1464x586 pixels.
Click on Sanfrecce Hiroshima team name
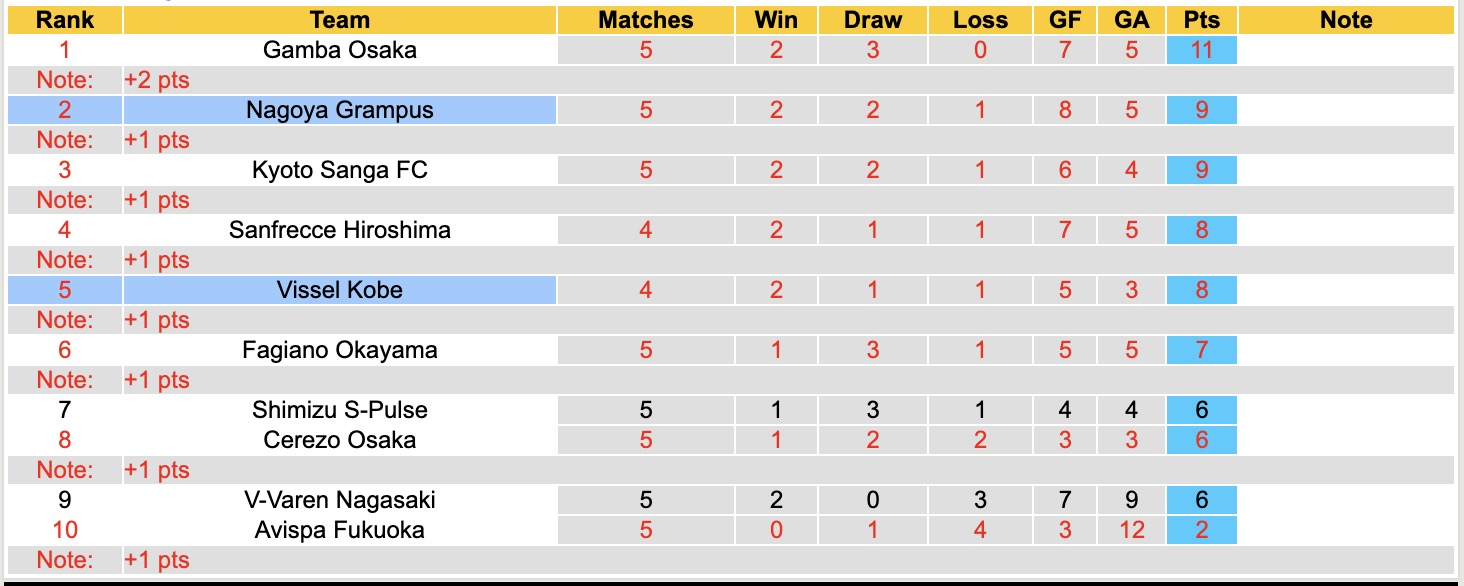point(340,230)
